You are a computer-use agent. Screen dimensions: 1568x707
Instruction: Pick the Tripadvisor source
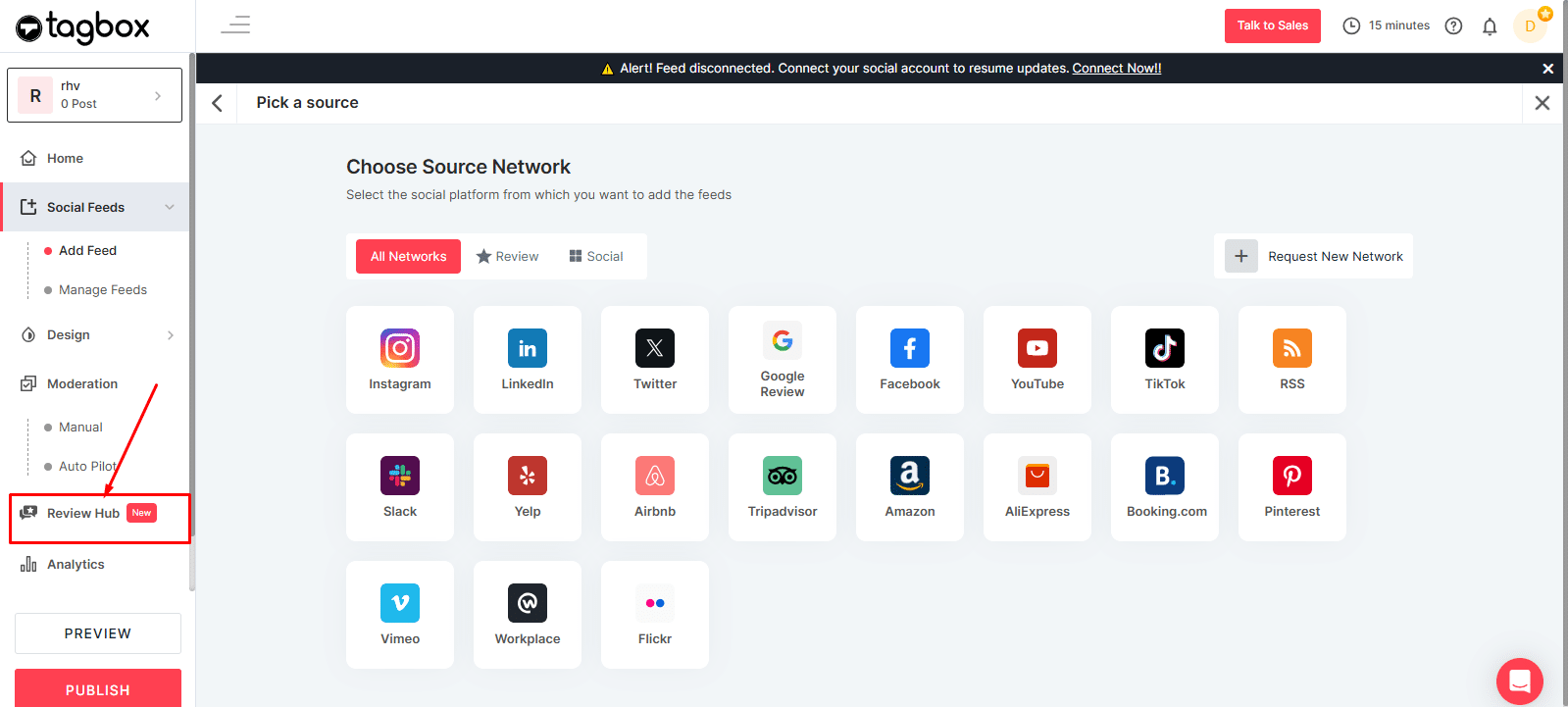(782, 486)
